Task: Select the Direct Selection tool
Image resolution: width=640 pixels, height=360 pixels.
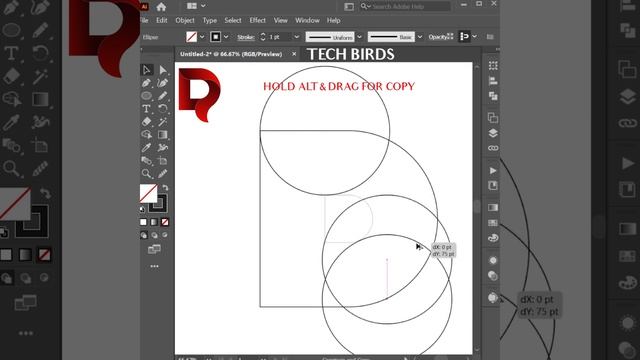Action: [x=162, y=70]
